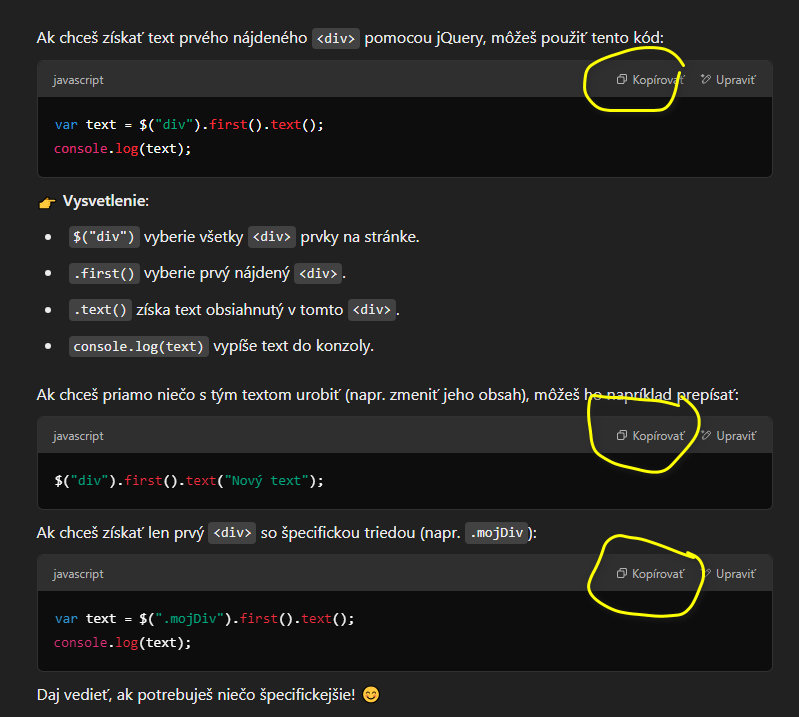Click the first line in the first code block
Viewport: 799px width, 717px height.
pos(189,125)
